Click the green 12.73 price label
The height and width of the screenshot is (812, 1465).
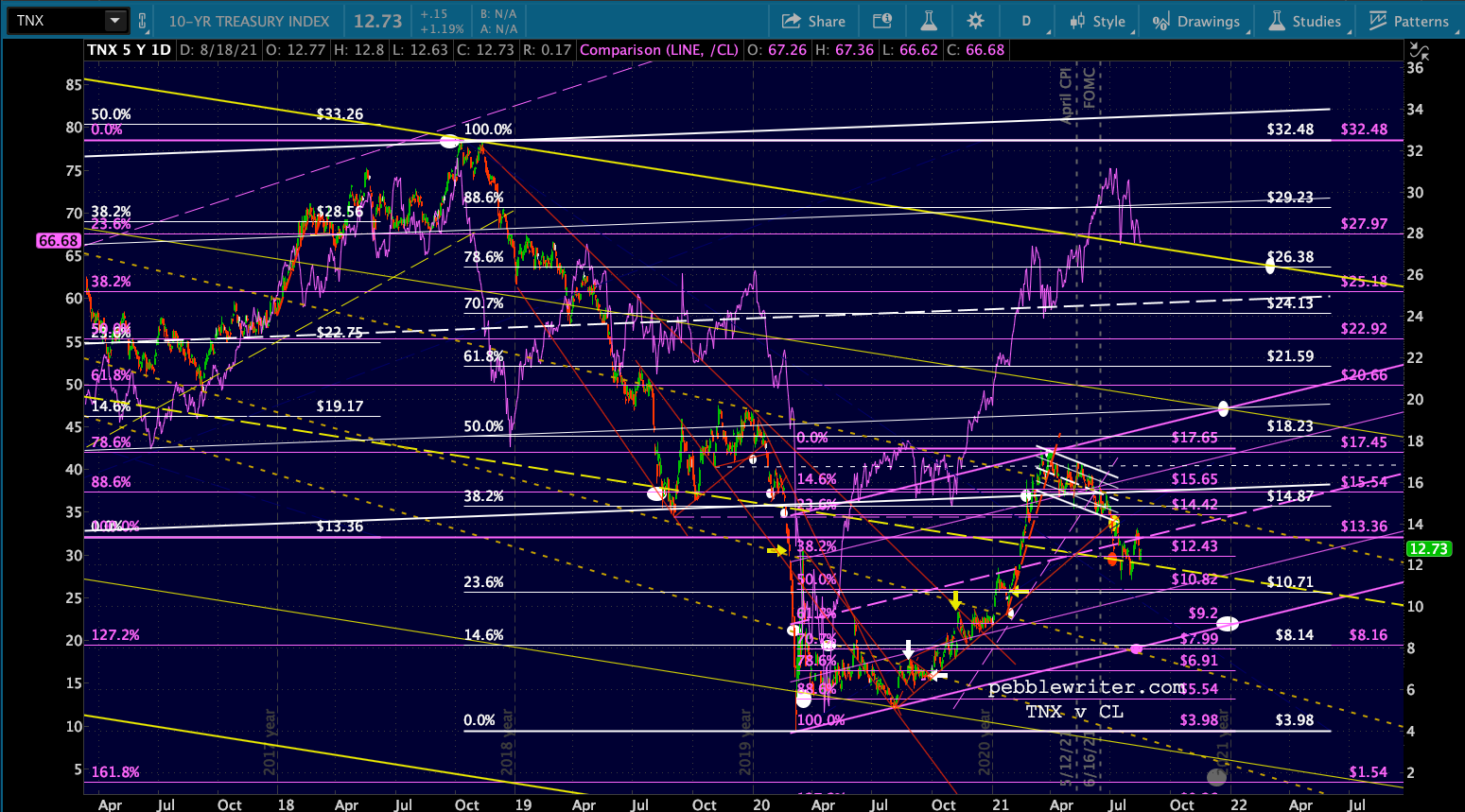1428,549
